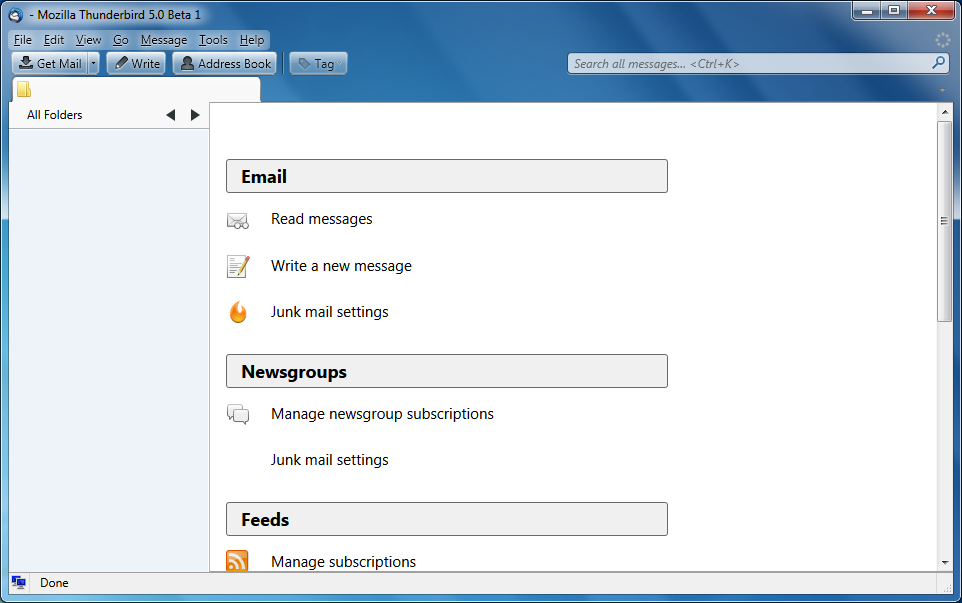The width and height of the screenshot is (962, 603).
Task: Open the View menu
Action: (x=88, y=40)
